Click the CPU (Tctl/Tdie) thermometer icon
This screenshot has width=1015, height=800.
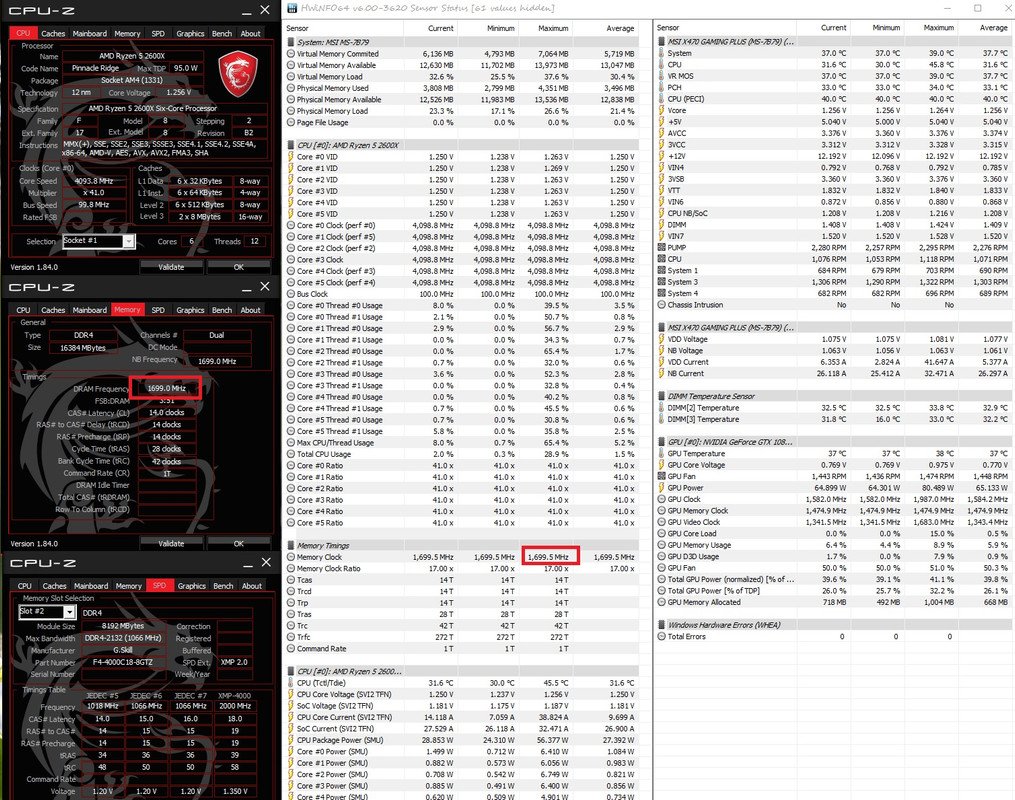pos(291,683)
